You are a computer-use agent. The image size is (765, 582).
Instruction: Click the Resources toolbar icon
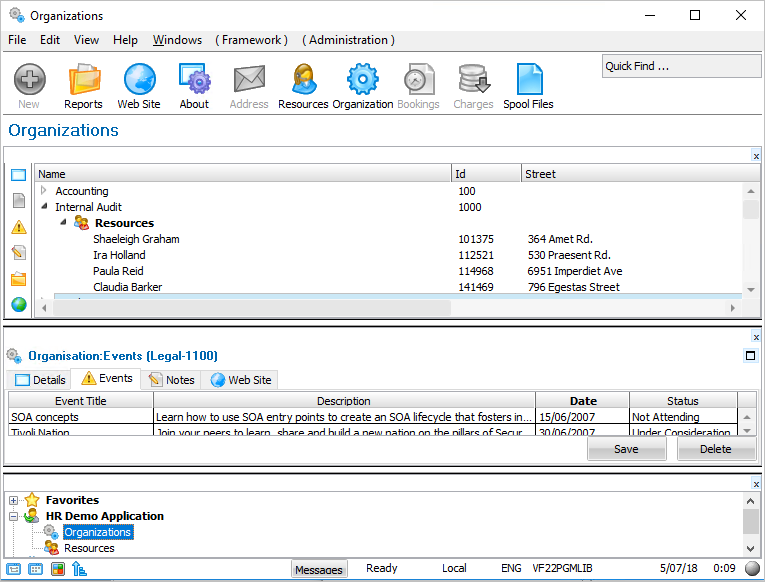click(x=303, y=85)
